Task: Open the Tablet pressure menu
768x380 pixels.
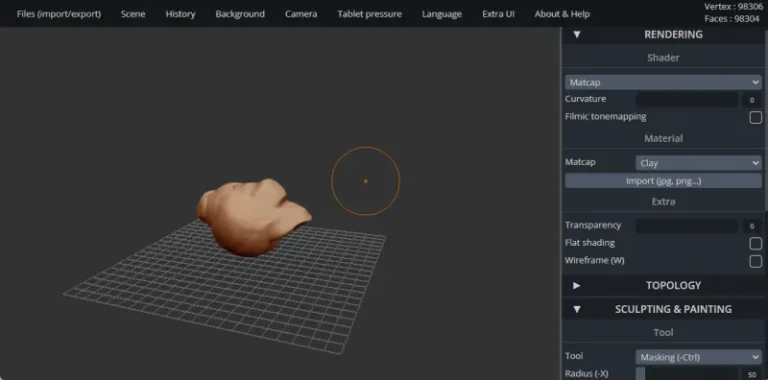Action: coord(369,14)
